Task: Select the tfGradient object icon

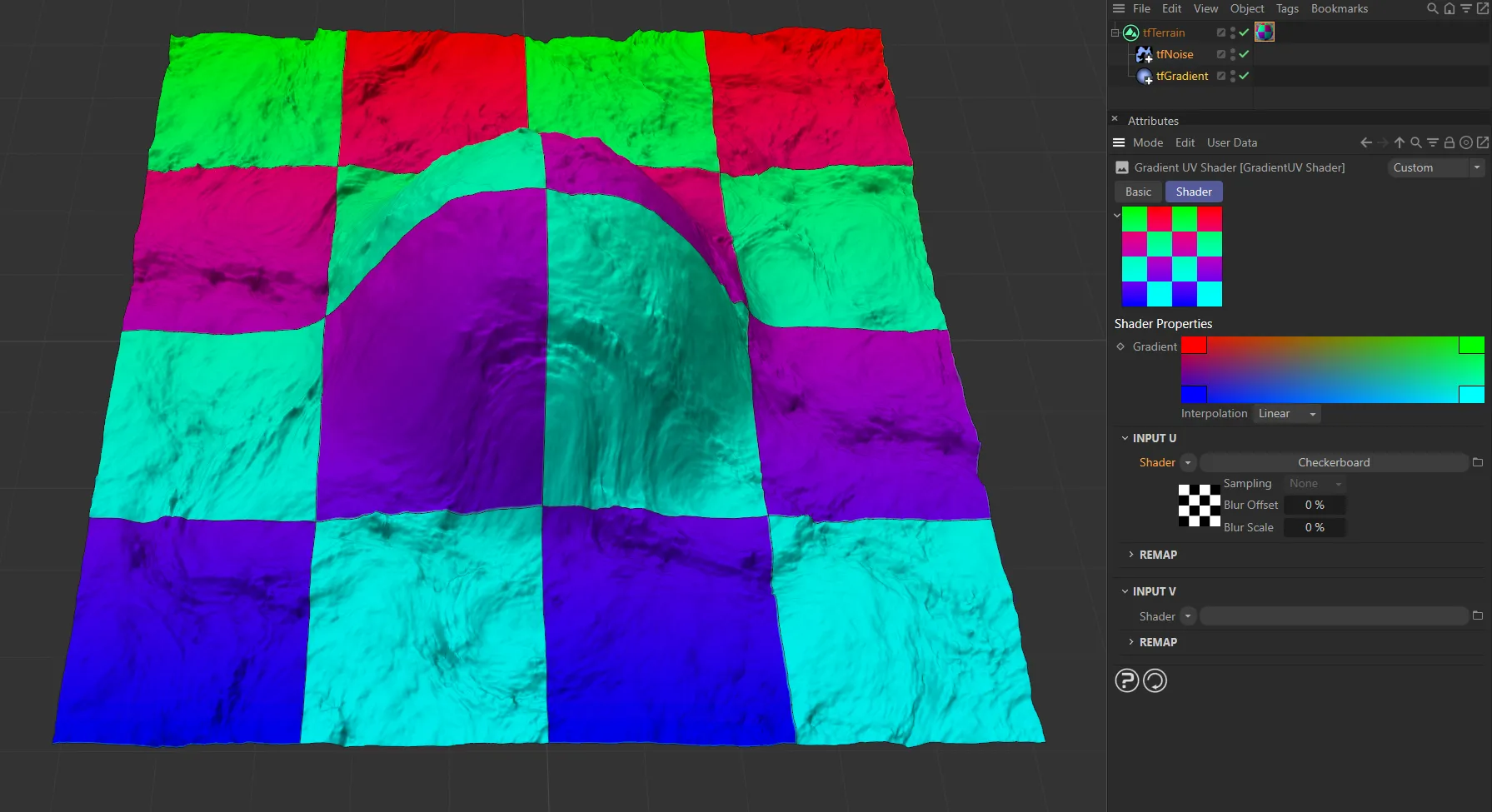Action: [1145, 77]
